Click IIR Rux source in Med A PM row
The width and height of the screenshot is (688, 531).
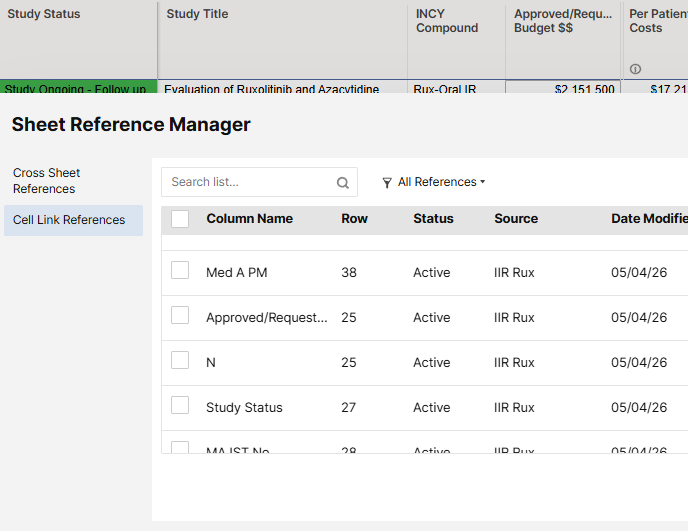click(514, 273)
